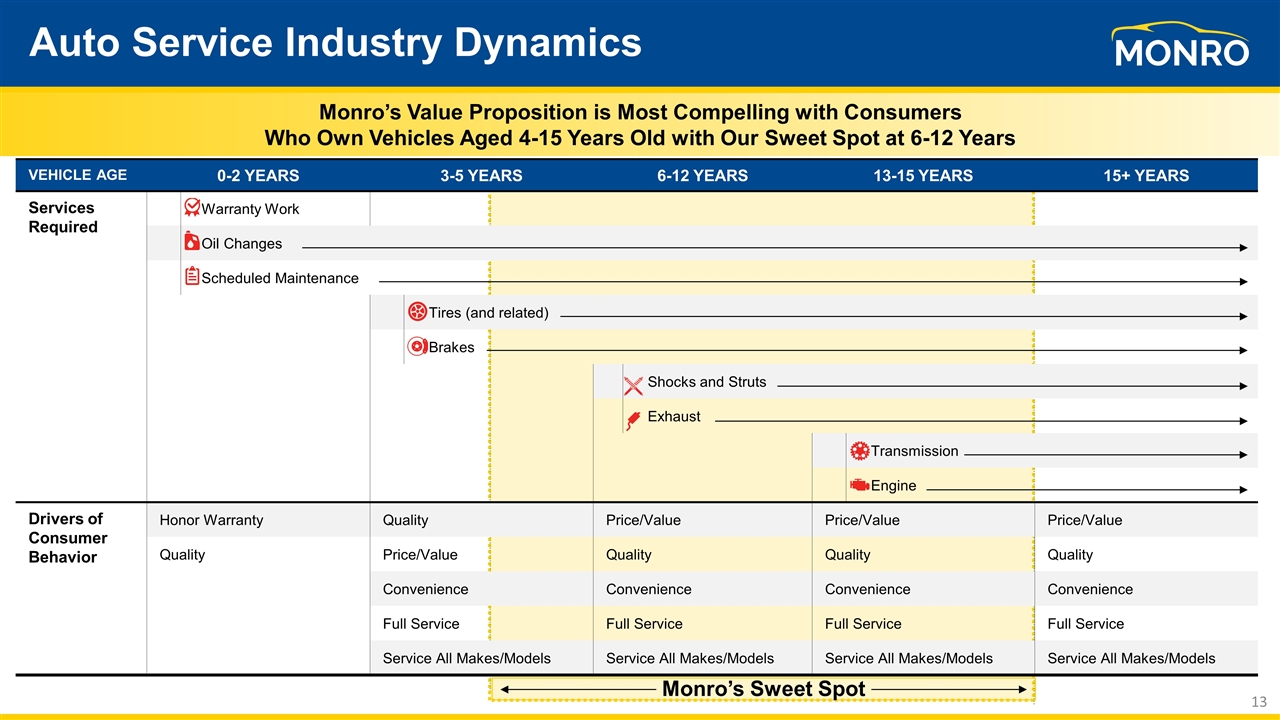
Task: Click 'Honor Warranty' in 0-2 years column
Action: (x=211, y=520)
